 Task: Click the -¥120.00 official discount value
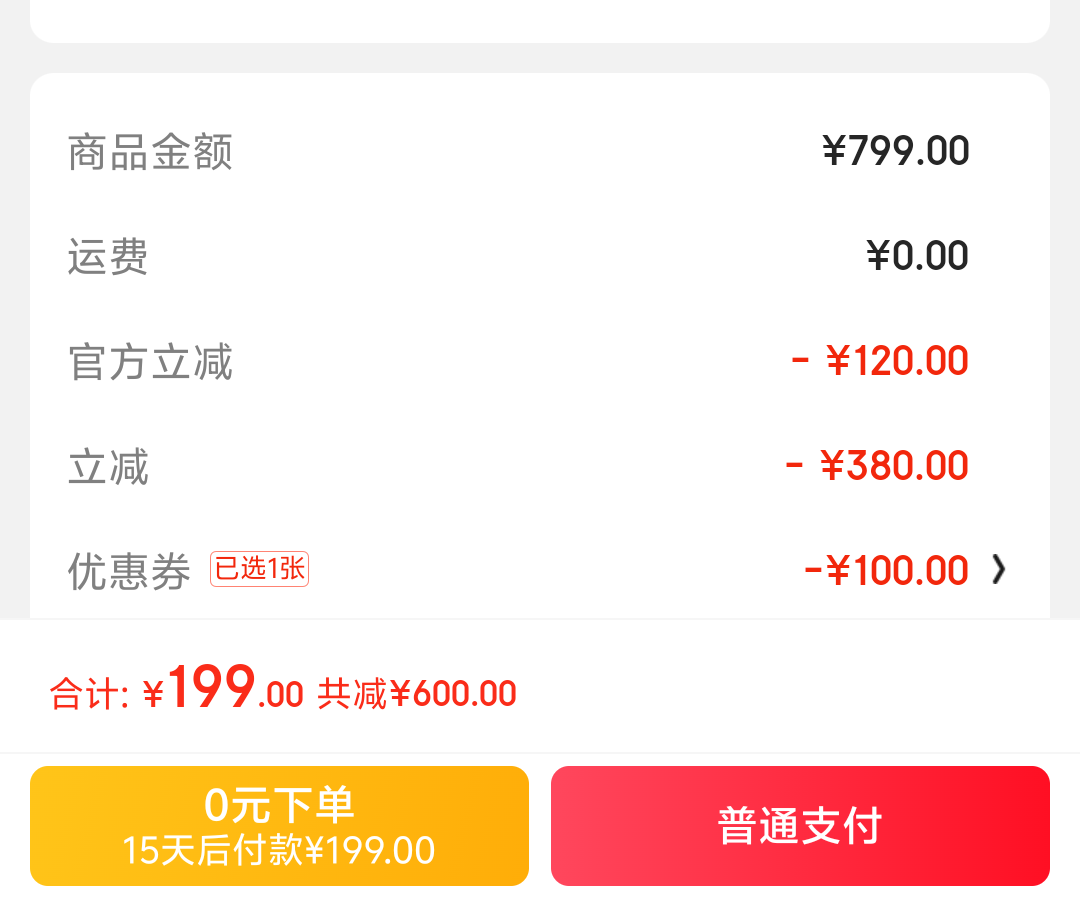[880, 360]
